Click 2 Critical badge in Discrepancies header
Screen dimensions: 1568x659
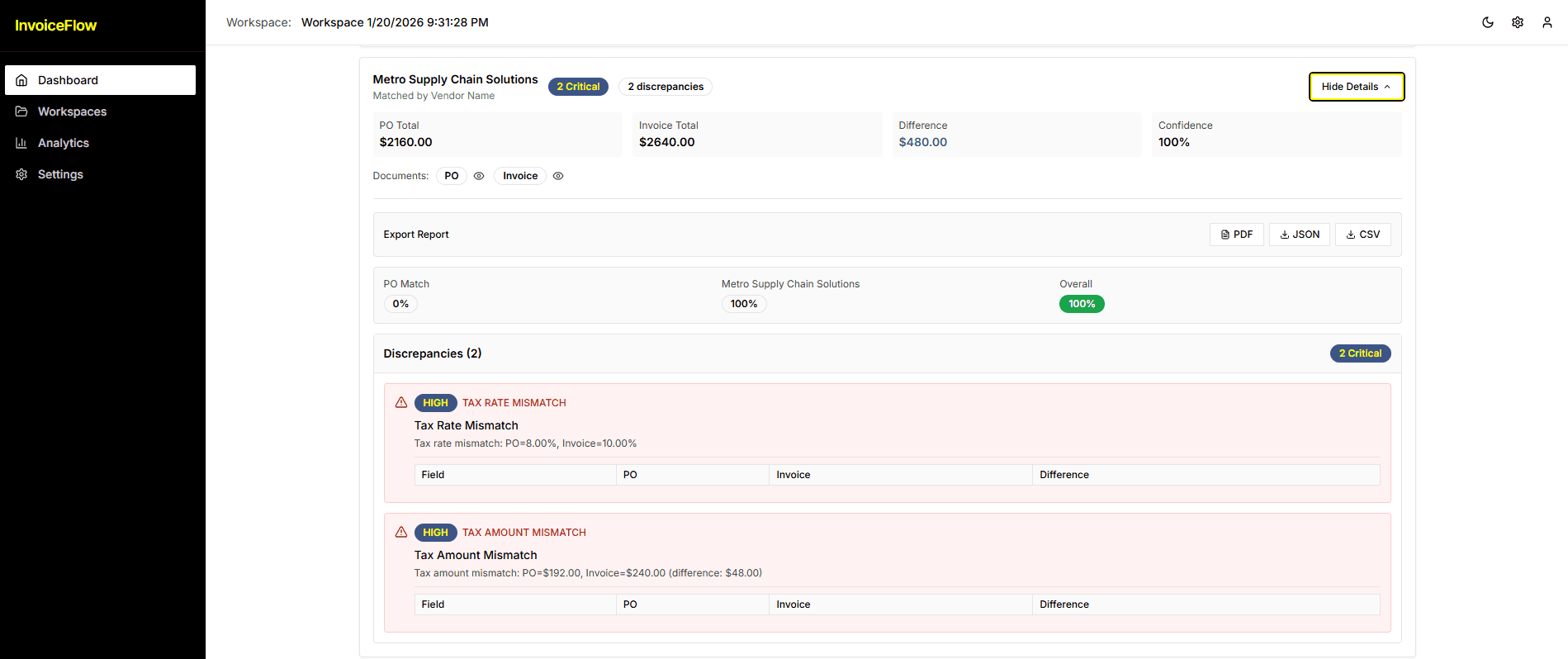tap(1360, 353)
